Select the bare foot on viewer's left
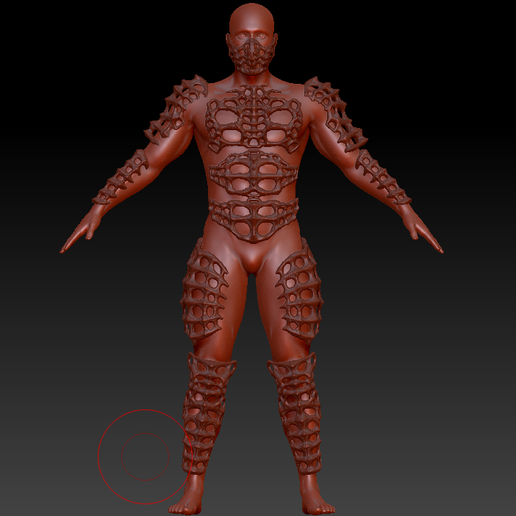 [x=187, y=495]
